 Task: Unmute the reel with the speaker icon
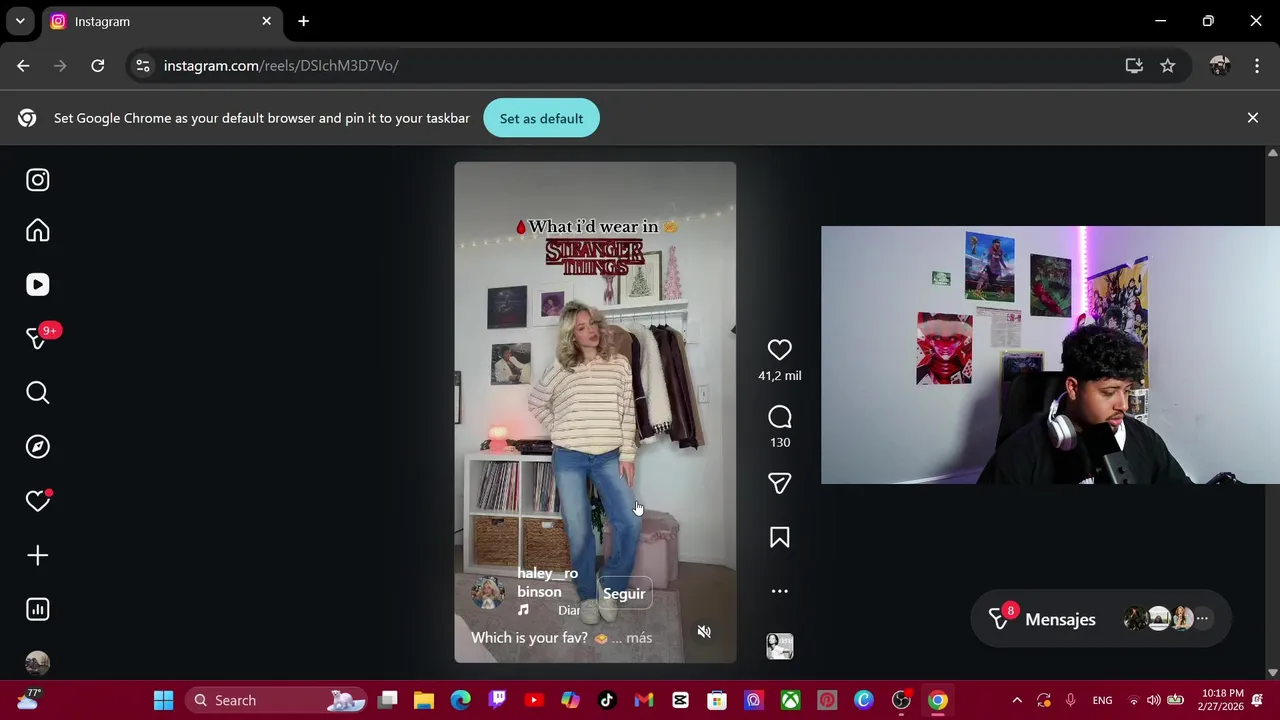coord(704,632)
